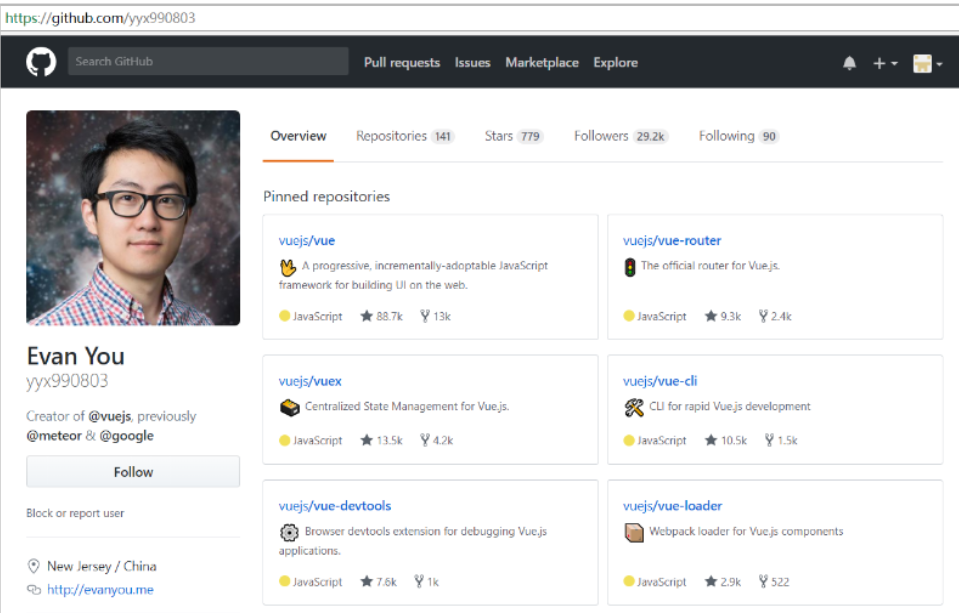Image resolution: width=959 pixels, height=613 pixels.
Task: Click the JavaScript language dot in vue-router
Action: pyautogui.click(x=629, y=316)
